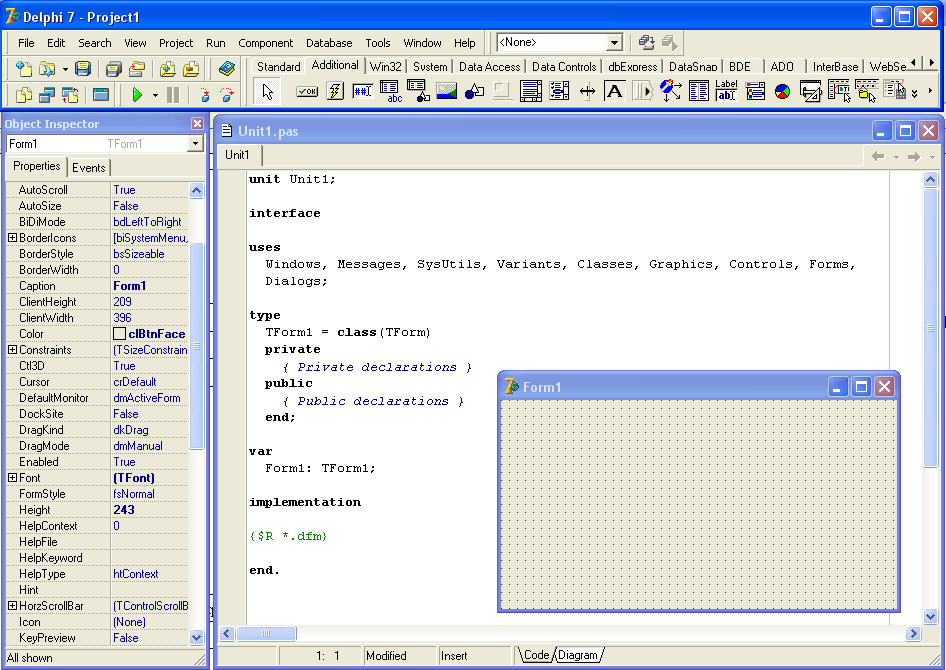946x670 pixels.
Task: Click the Save current desktop icon
Action: click(646, 42)
